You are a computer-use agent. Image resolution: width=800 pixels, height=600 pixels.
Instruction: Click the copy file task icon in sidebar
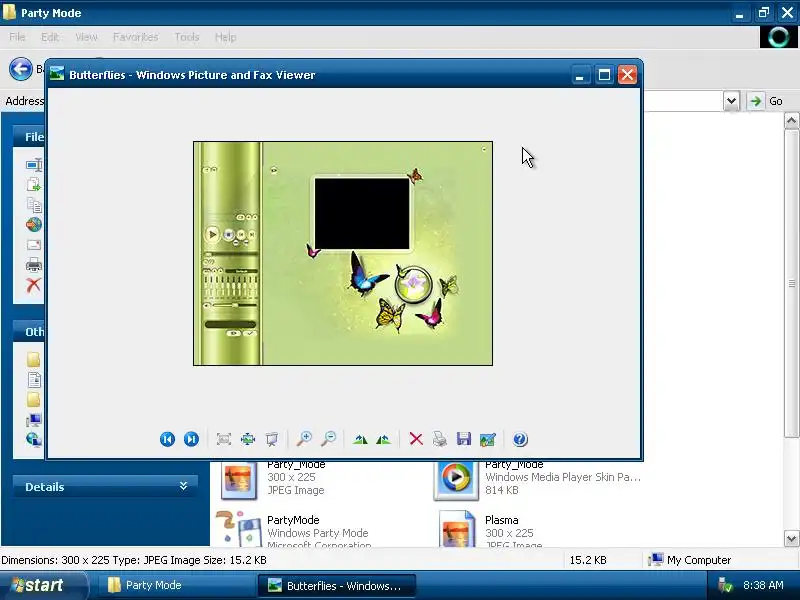(x=34, y=205)
